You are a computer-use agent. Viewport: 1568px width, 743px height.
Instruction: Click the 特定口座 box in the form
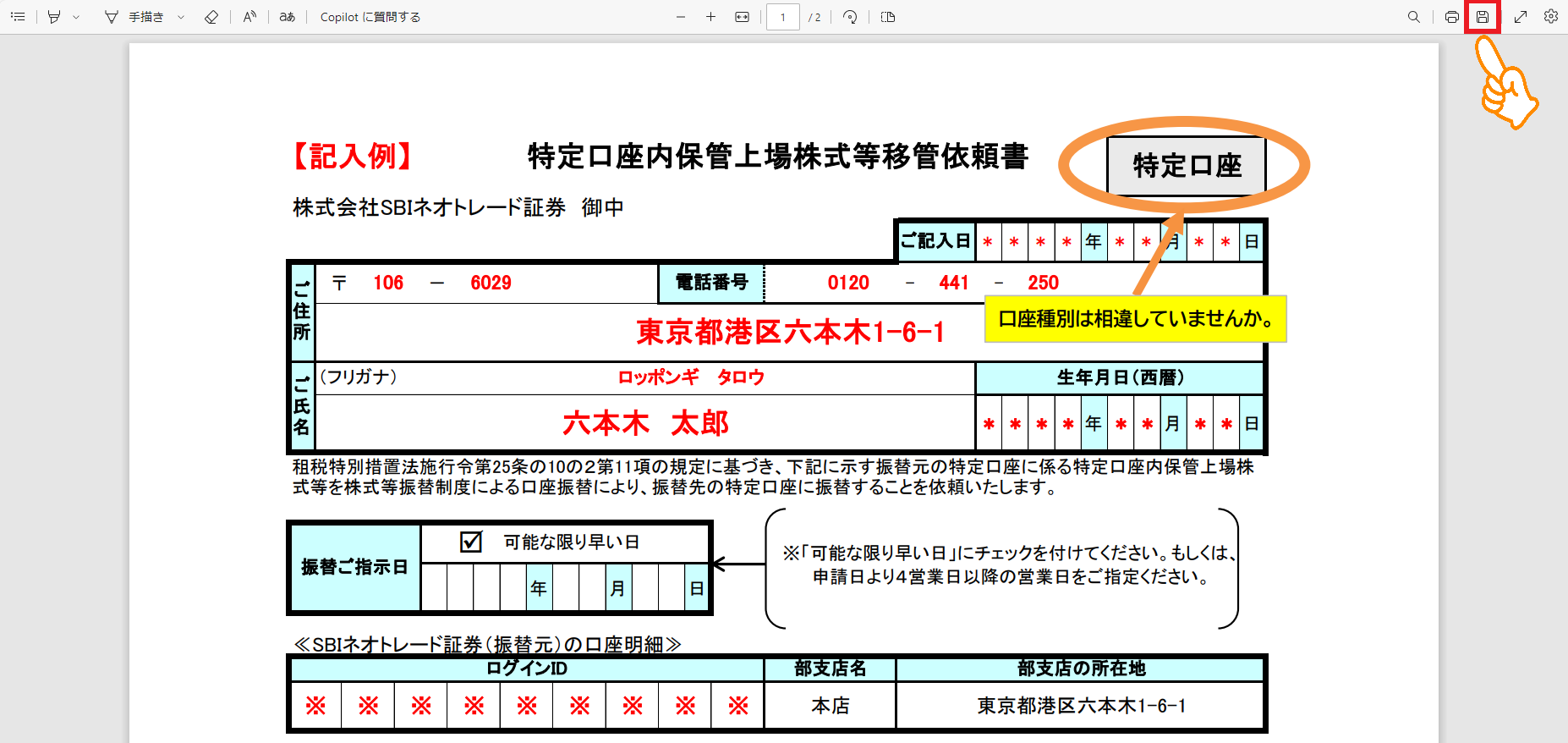point(1187,165)
